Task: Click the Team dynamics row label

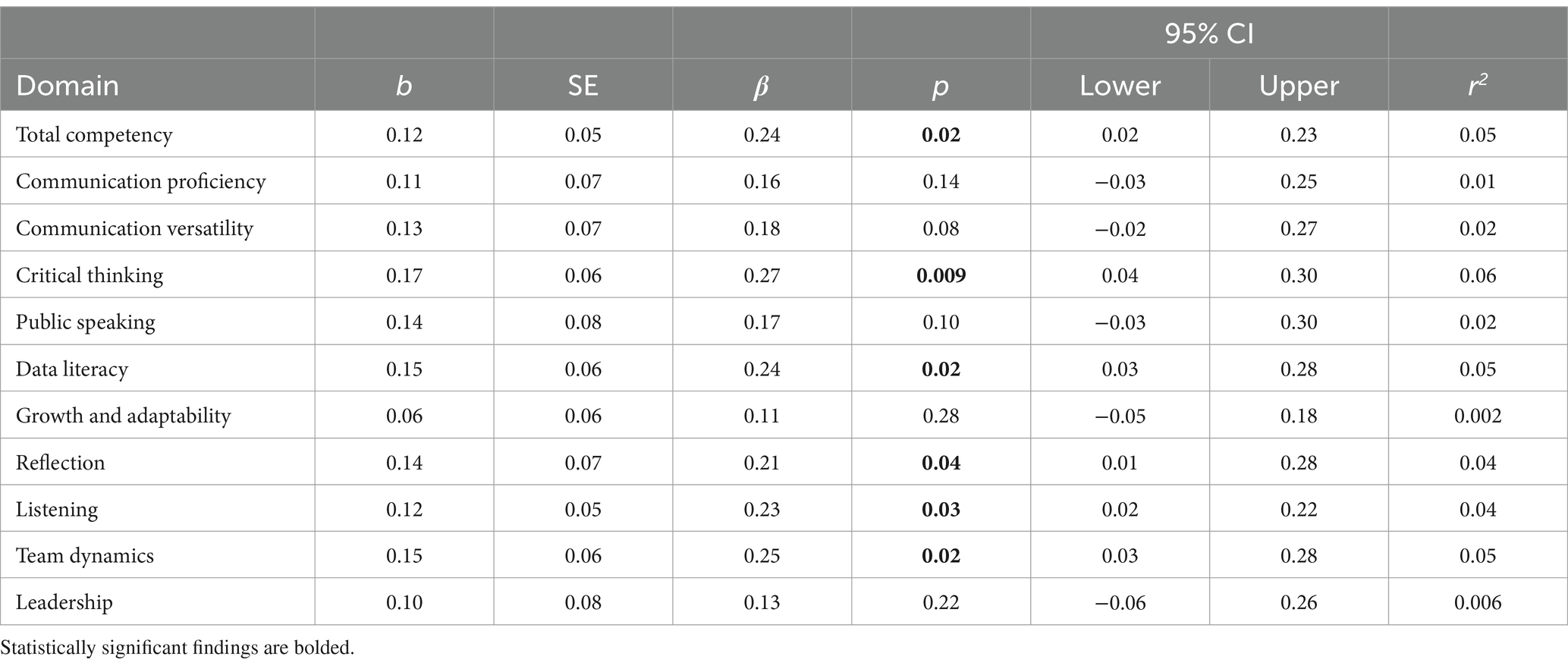Action: click(85, 556)
